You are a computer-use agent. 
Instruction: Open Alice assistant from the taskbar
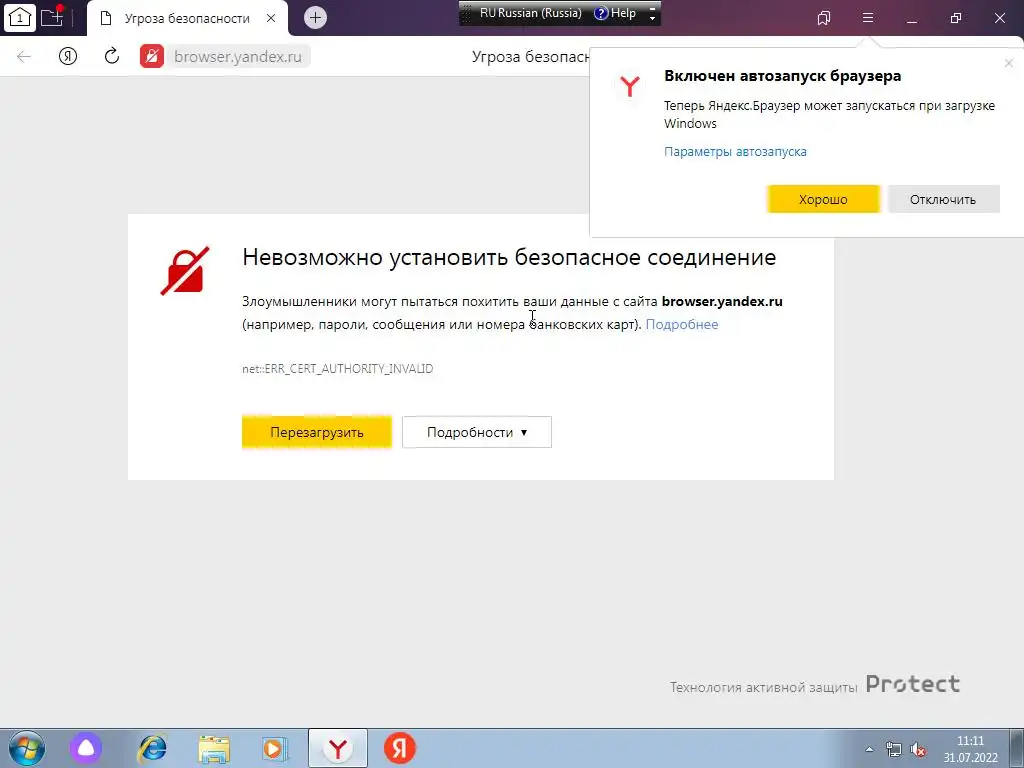(x=86, y=748)
